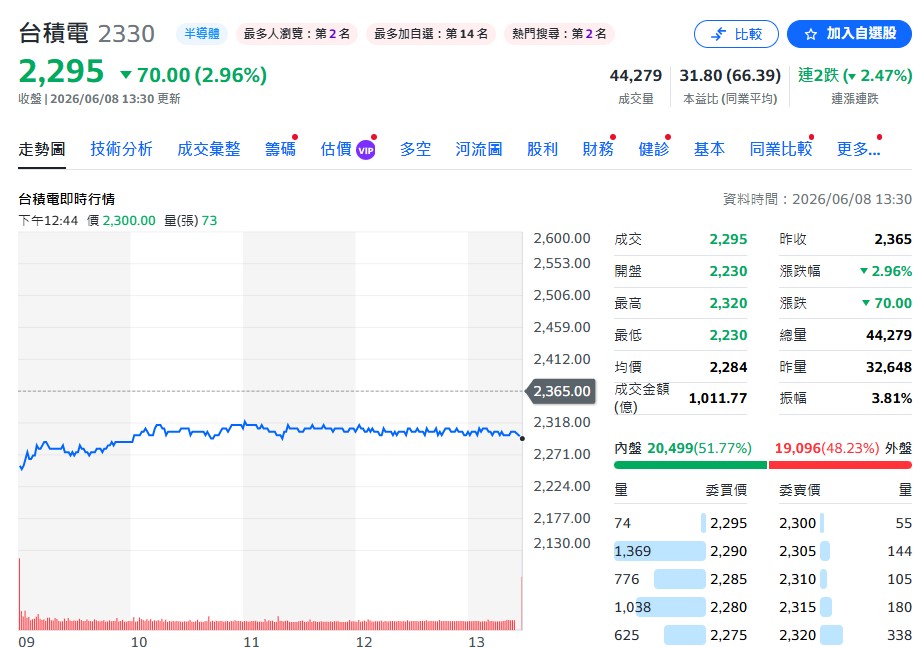This screenshot has height=647, width=920.
Task: Click 熱門搜尋 第2名 badge
Action: [559, 33]
